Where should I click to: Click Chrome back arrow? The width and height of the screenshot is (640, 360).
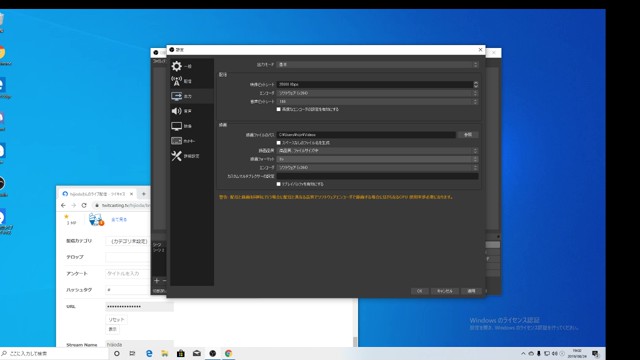[63, 205]
